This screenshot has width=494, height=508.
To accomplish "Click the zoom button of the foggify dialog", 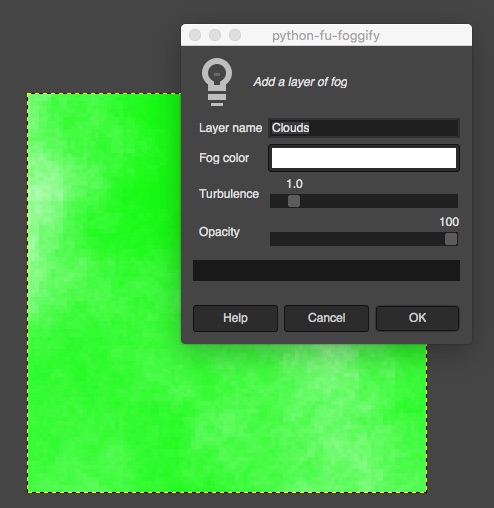I will (235, 35).
